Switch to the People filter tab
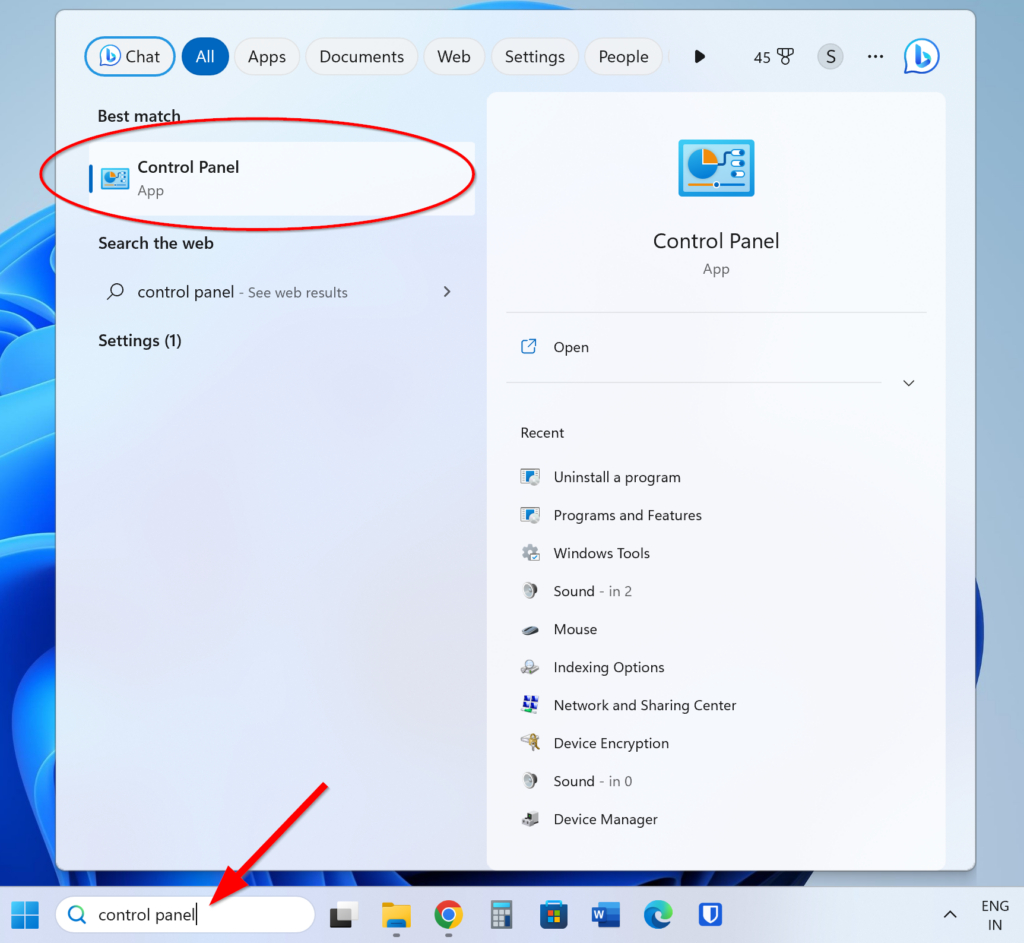Image resolution: width=1024 pixels, height=943 pixels. click(x=623, y=57)
